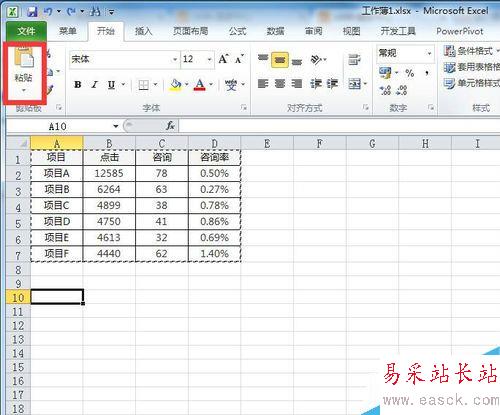Click the insert function fx button
500x415 pixels.
(x=170, y=126)
